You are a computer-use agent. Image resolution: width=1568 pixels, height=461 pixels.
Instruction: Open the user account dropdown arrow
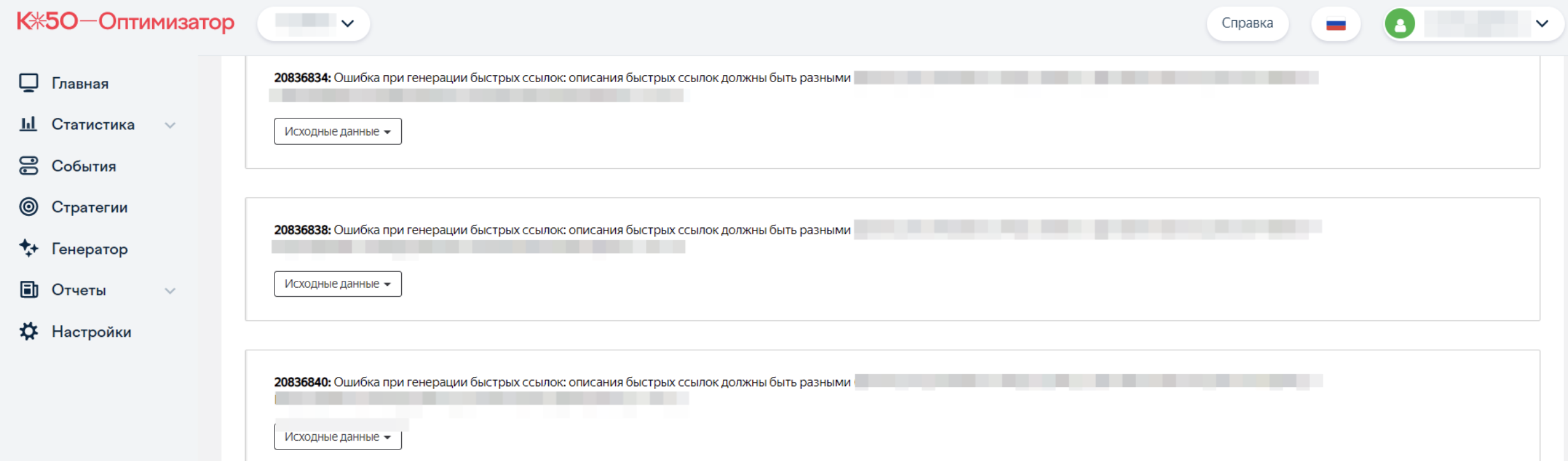click(x=1542, y=24)
